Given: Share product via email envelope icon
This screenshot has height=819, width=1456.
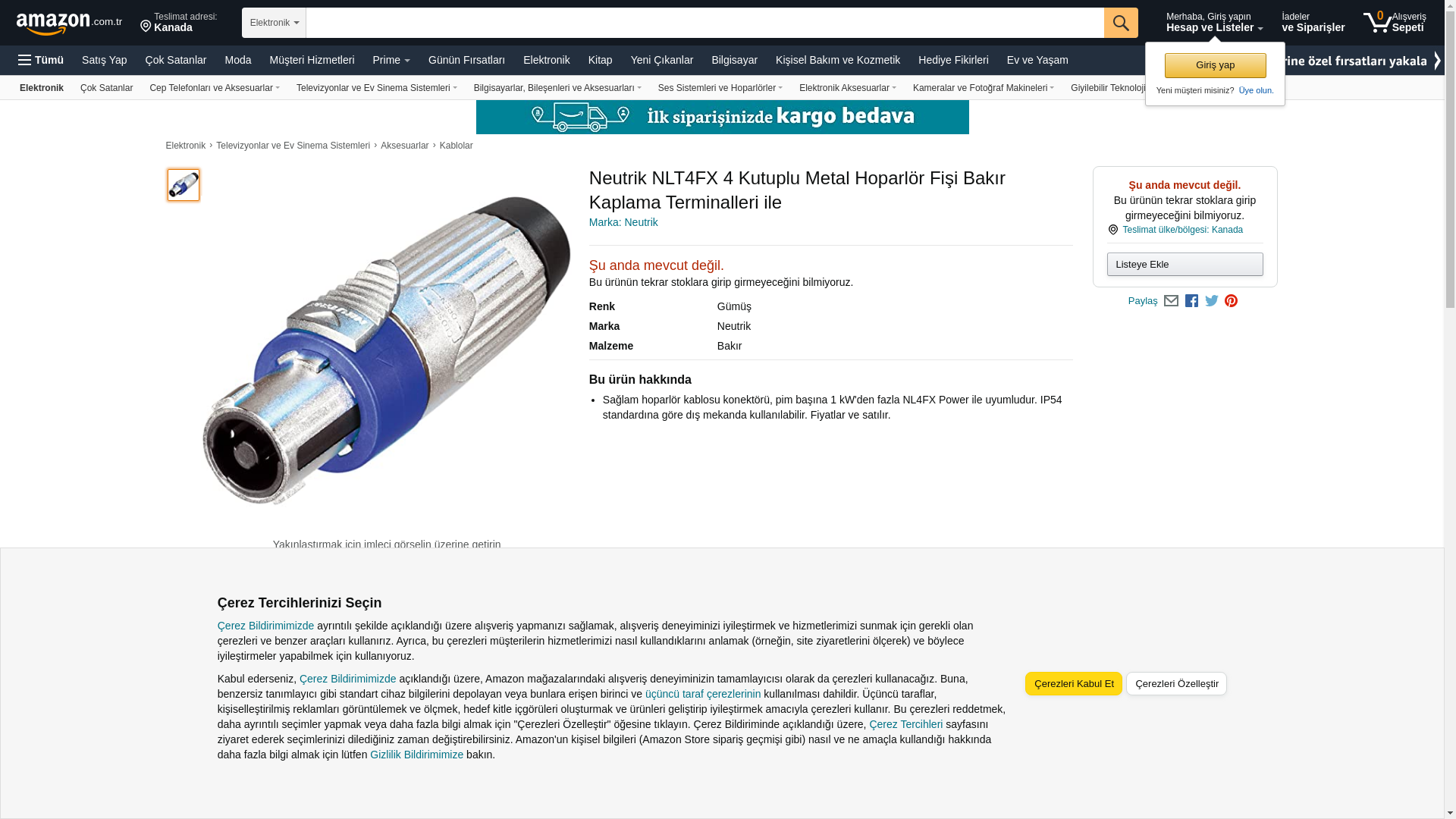Looking at the screenshot, I should [x=1171, y=301].
